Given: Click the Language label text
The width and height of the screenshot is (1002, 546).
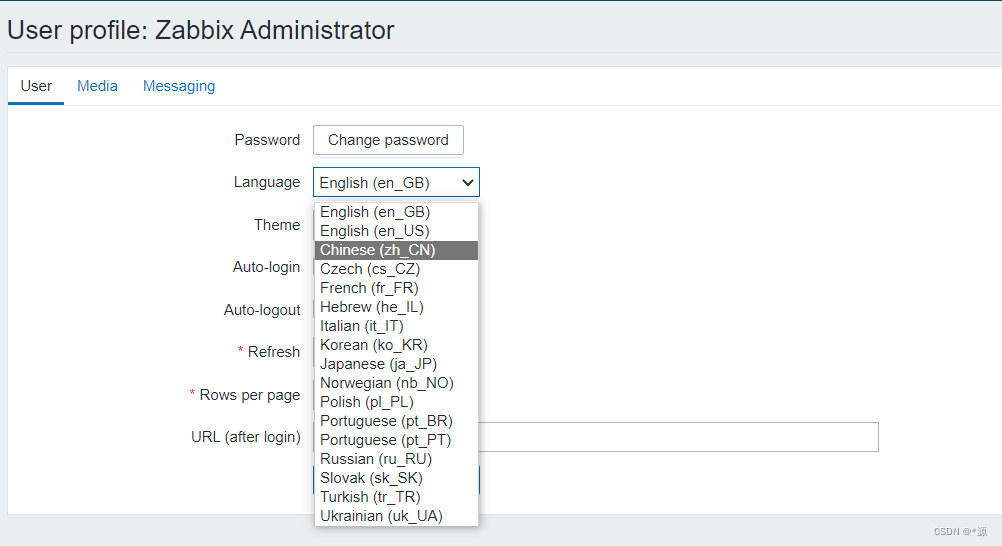Looking at the screenshot, I should coord(266,182).
